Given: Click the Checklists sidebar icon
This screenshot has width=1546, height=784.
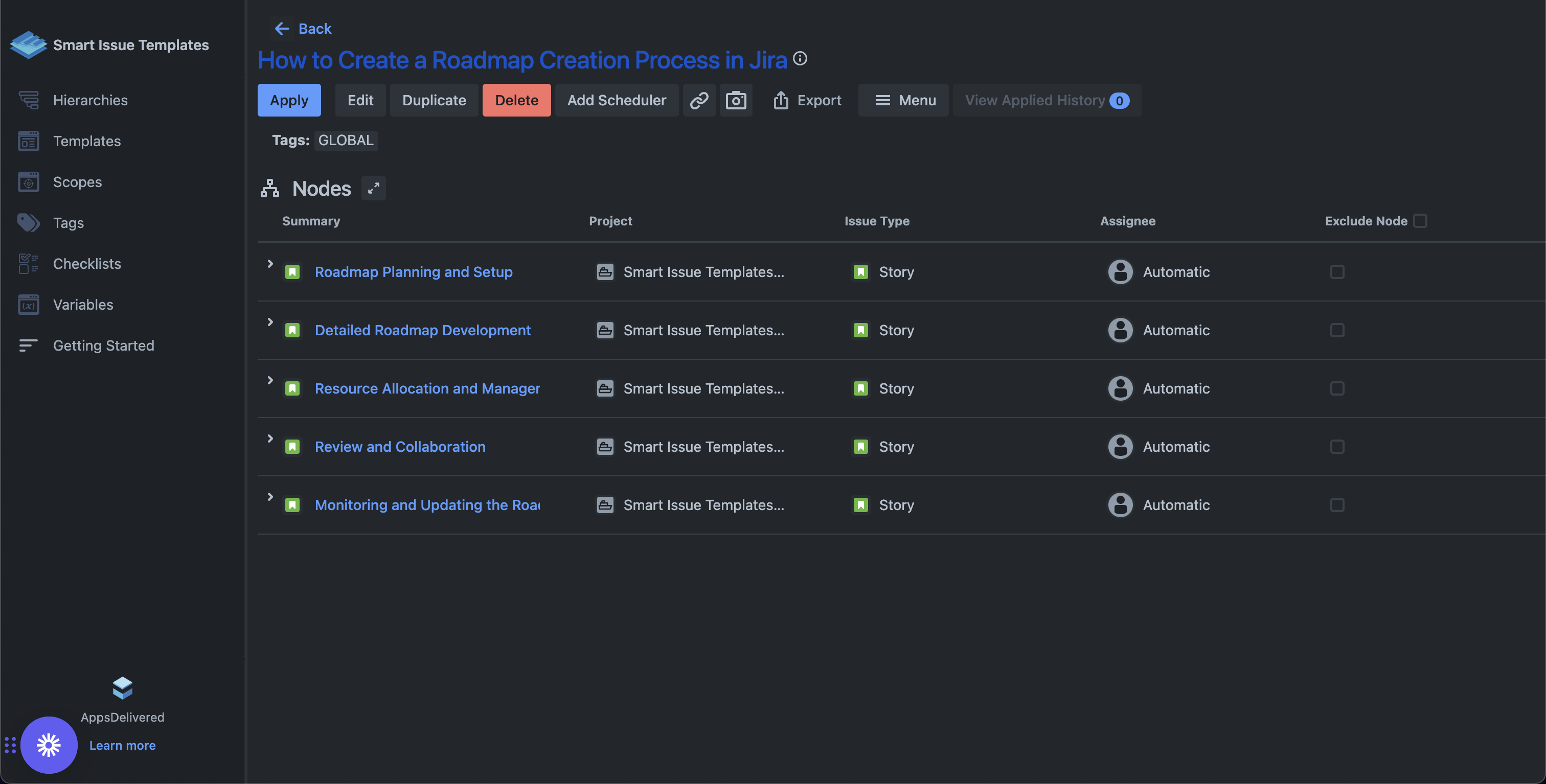Looking at the screenshot, I should [x=28, y=263].
